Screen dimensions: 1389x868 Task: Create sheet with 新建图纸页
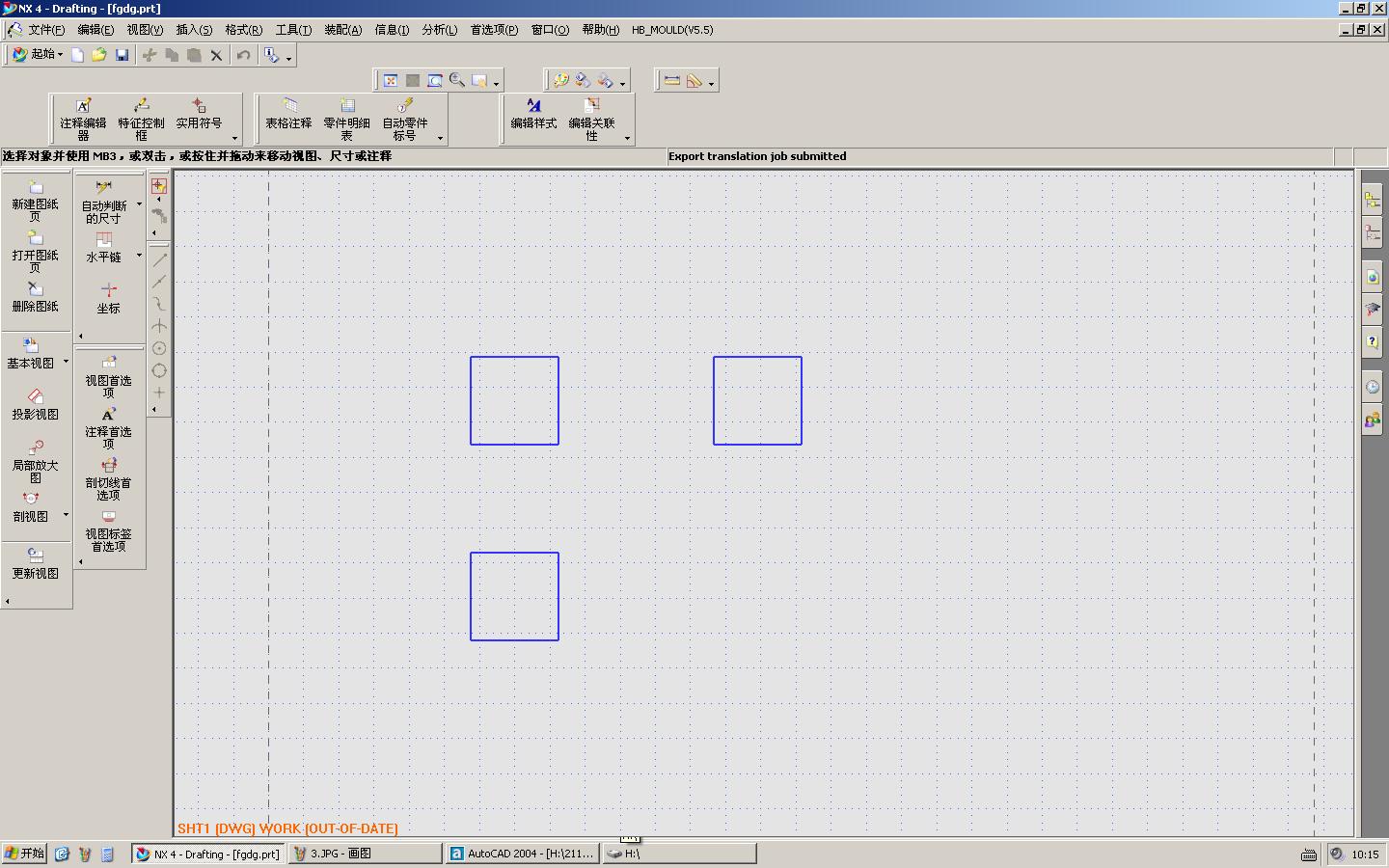35,201
